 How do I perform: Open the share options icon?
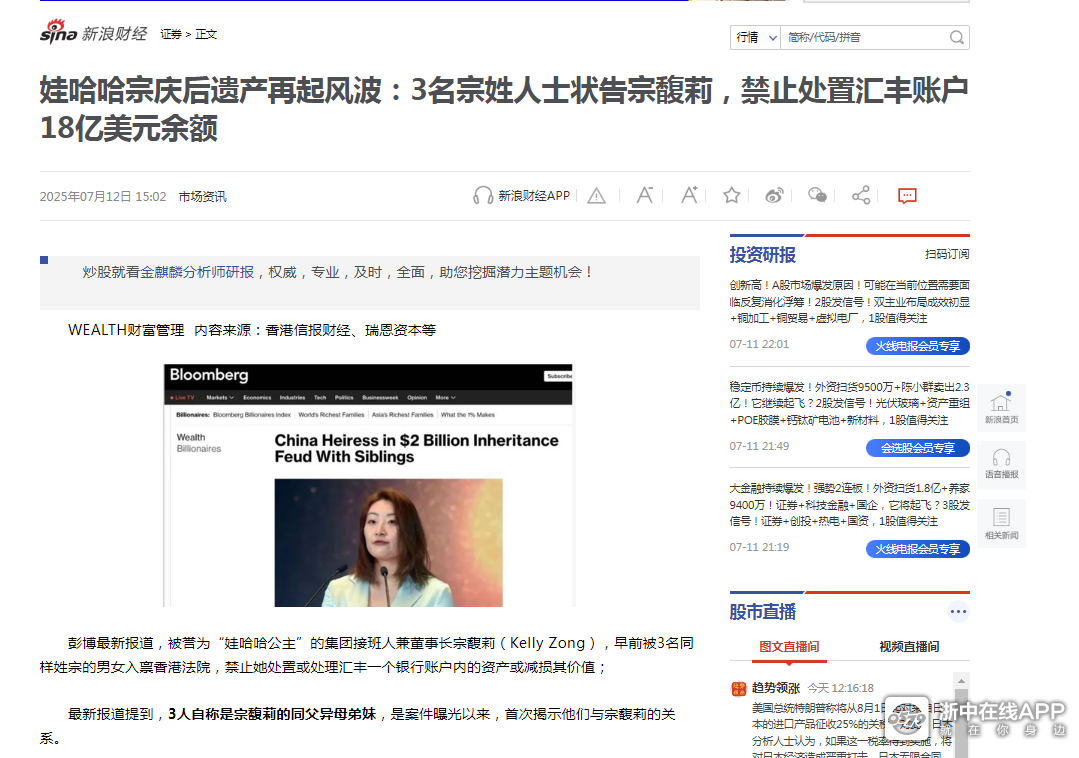click(861, 196)
